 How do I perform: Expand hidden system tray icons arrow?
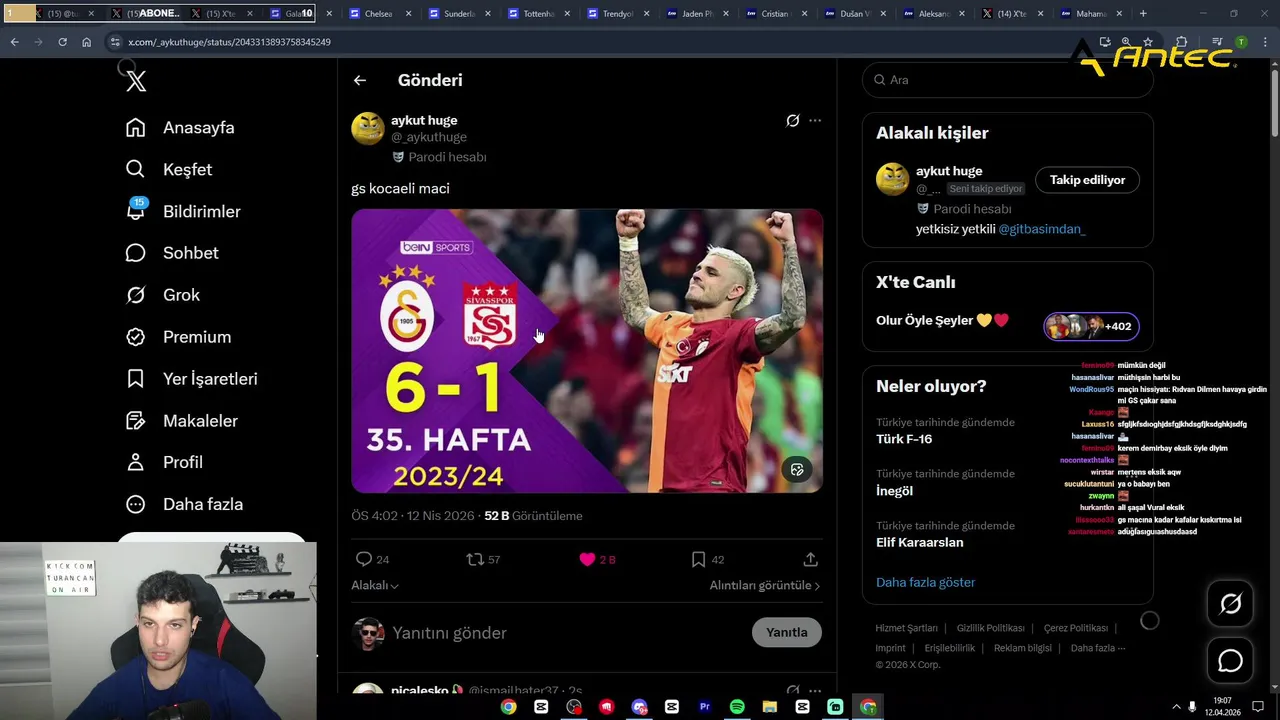tap(1175, 707)
